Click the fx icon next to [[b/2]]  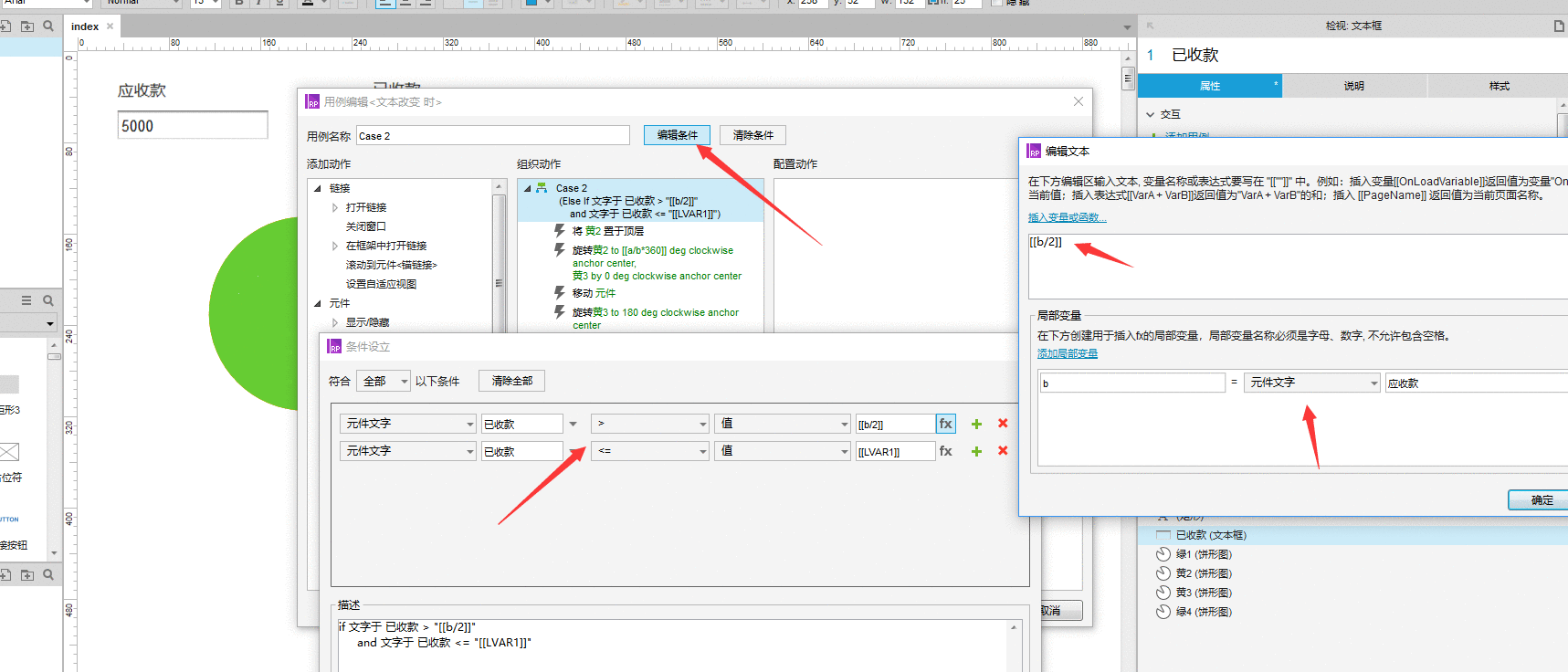point(946,424)
